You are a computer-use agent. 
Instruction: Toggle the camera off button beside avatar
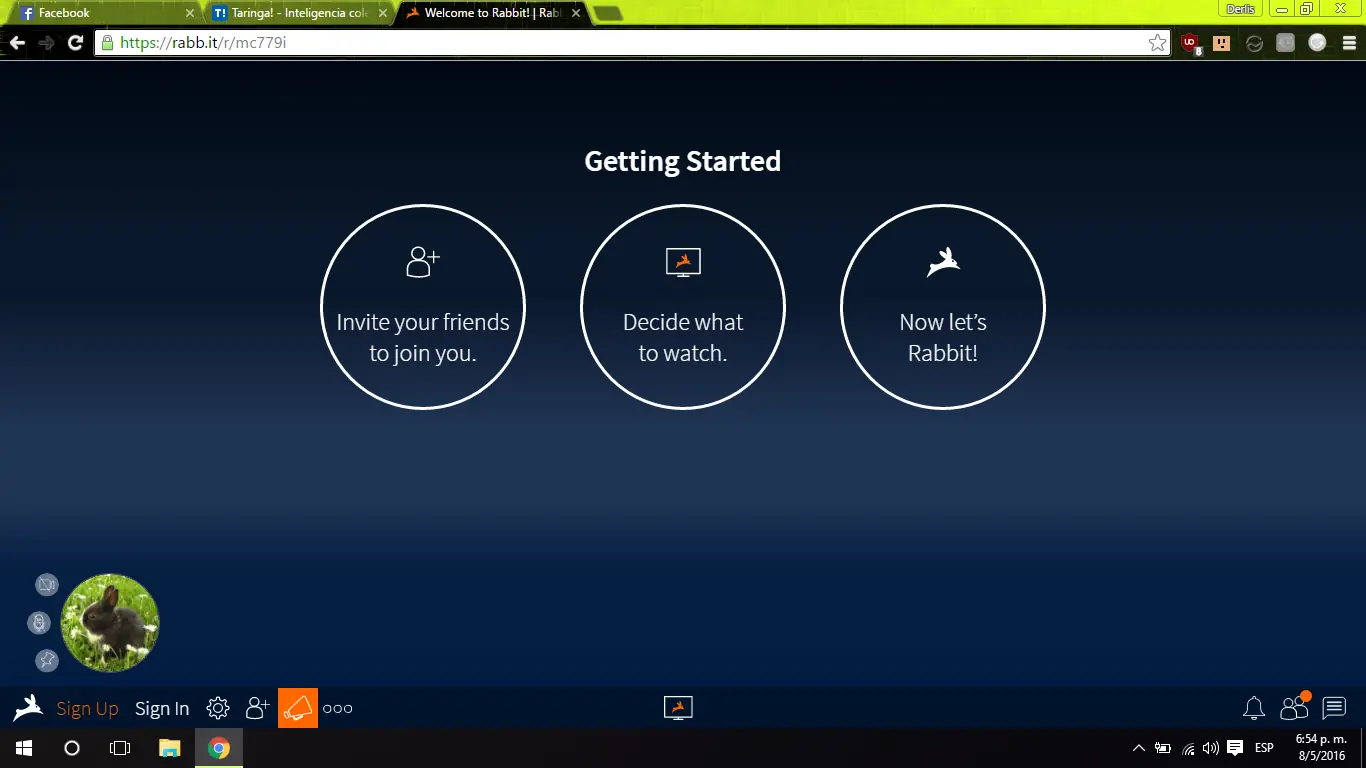point(47,585)
